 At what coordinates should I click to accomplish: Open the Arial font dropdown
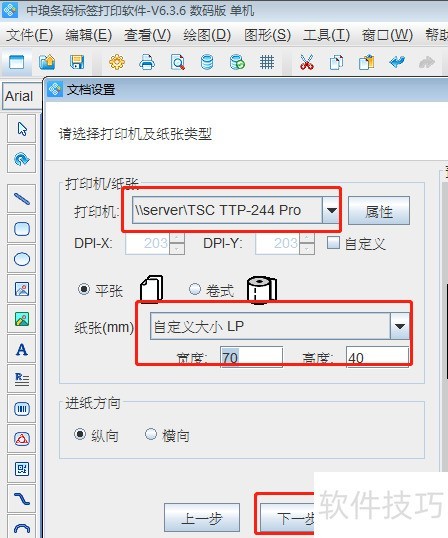pyautogui.click(x=22, y=96)
